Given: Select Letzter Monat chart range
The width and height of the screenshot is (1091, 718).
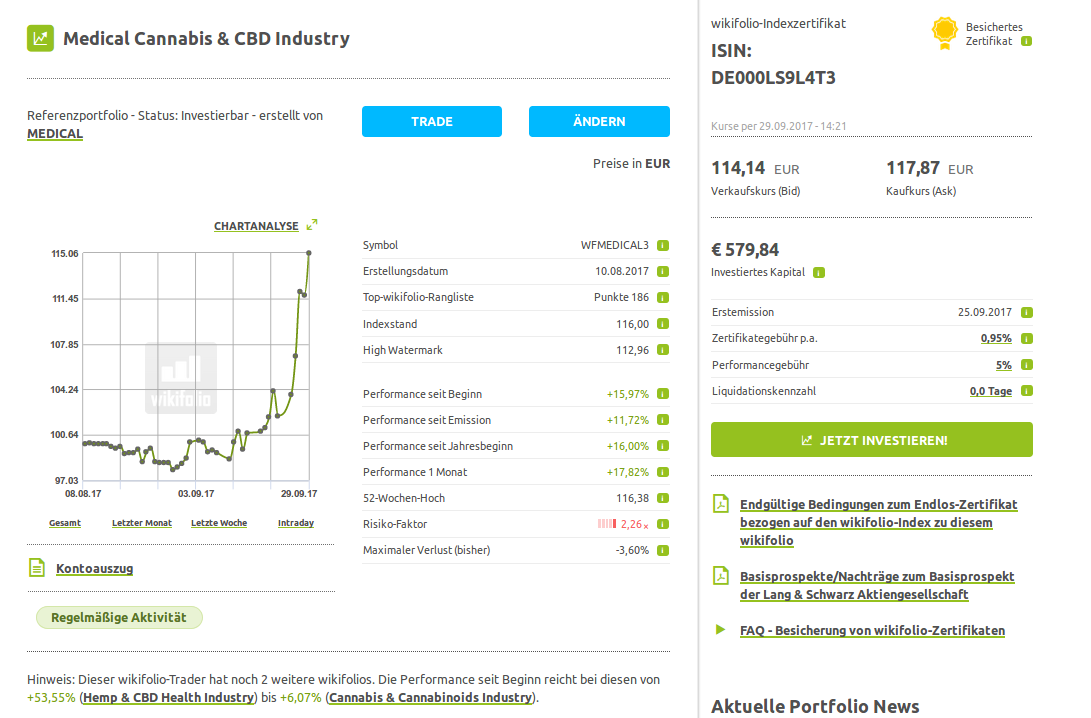Looking at the screenshot, I should pos(142,523).
